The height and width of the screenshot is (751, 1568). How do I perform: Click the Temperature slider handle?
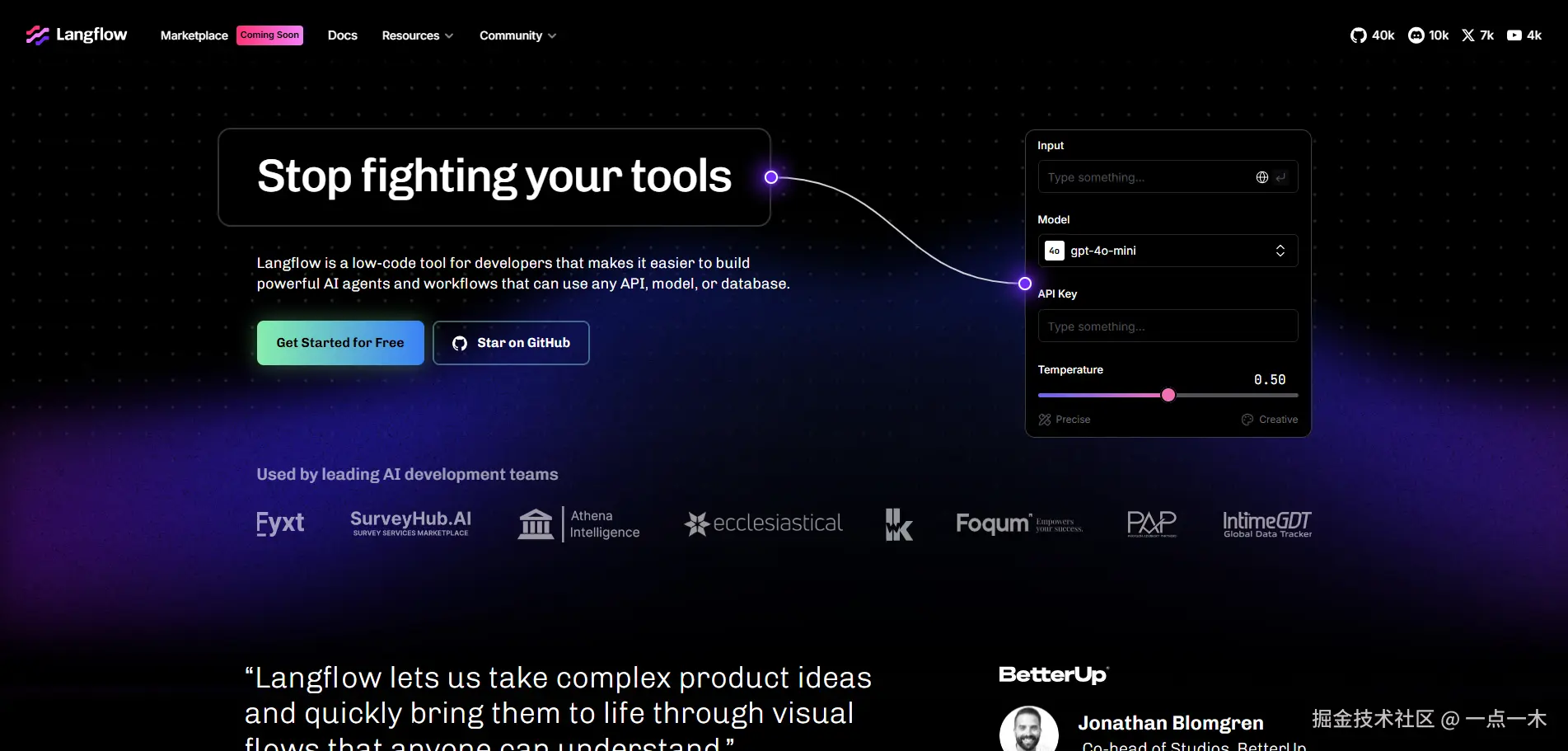pyautogui.click(x=1168, y=395)
